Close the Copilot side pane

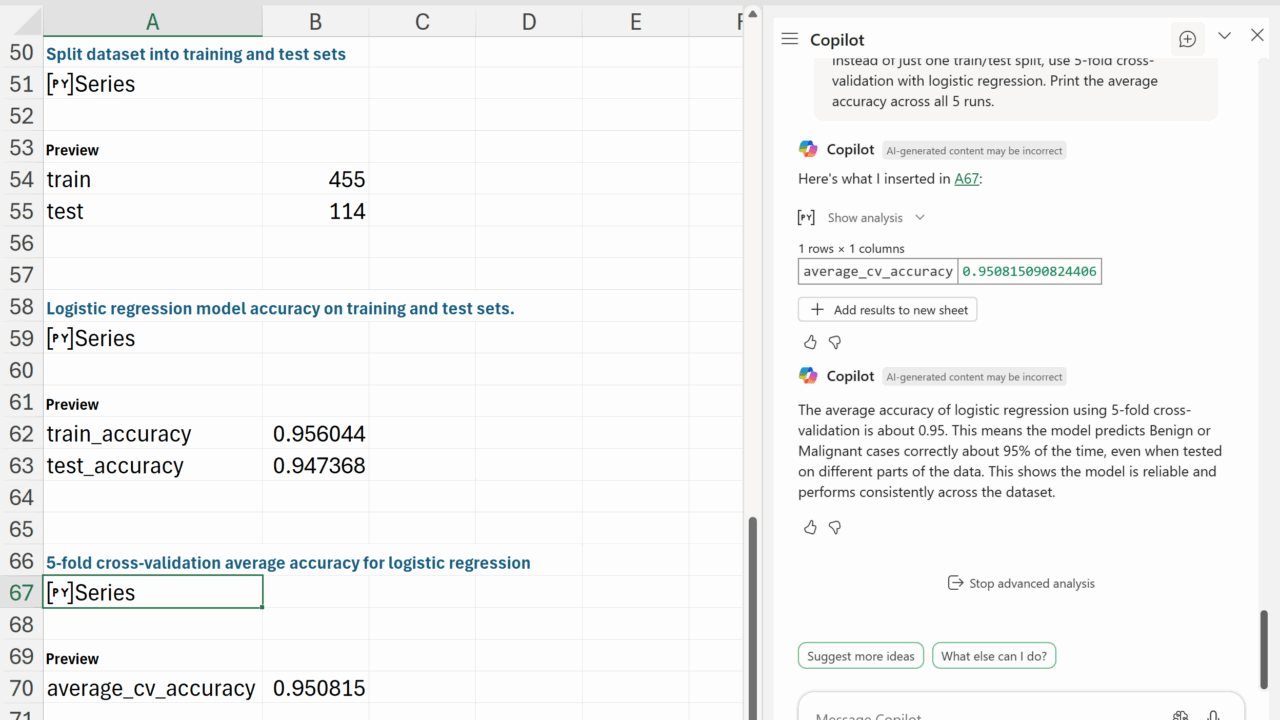pyautogui.click(x=1257, y=36)
